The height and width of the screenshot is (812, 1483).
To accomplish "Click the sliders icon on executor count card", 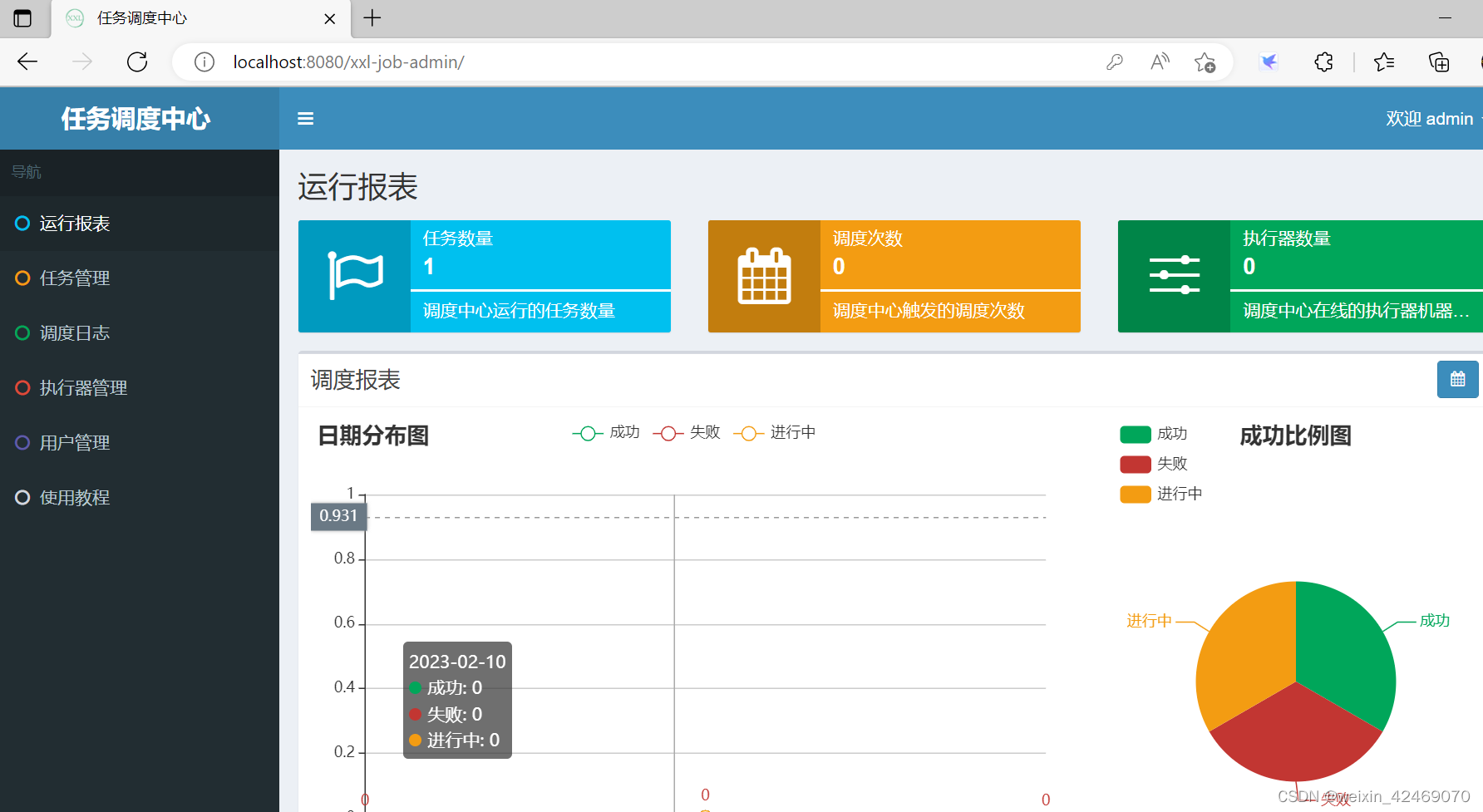I will [1174, 275].
